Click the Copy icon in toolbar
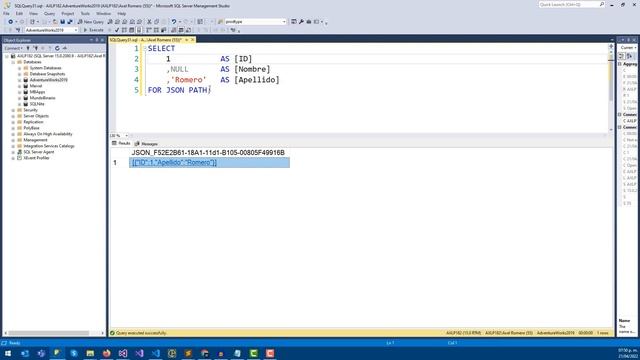The height and width of the screenshot is (360, 640). click(156, 22)
